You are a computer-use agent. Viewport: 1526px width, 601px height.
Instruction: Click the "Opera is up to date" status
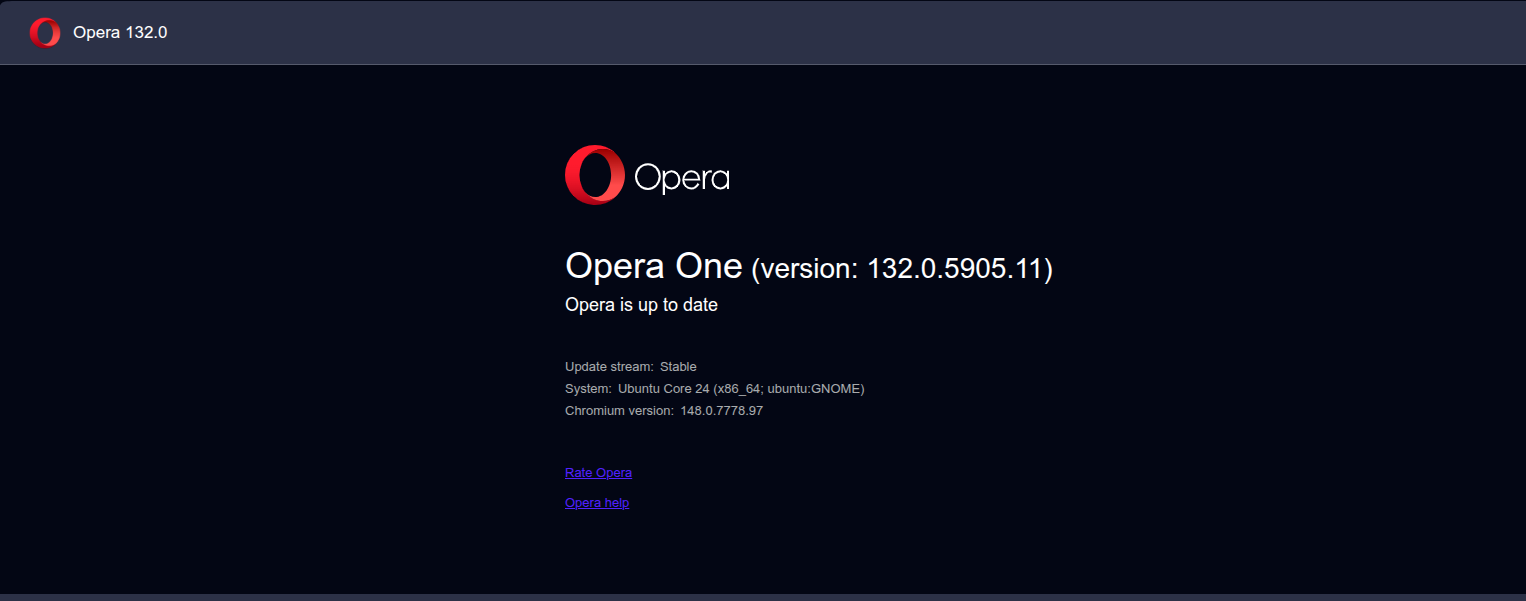coord(641,305)
